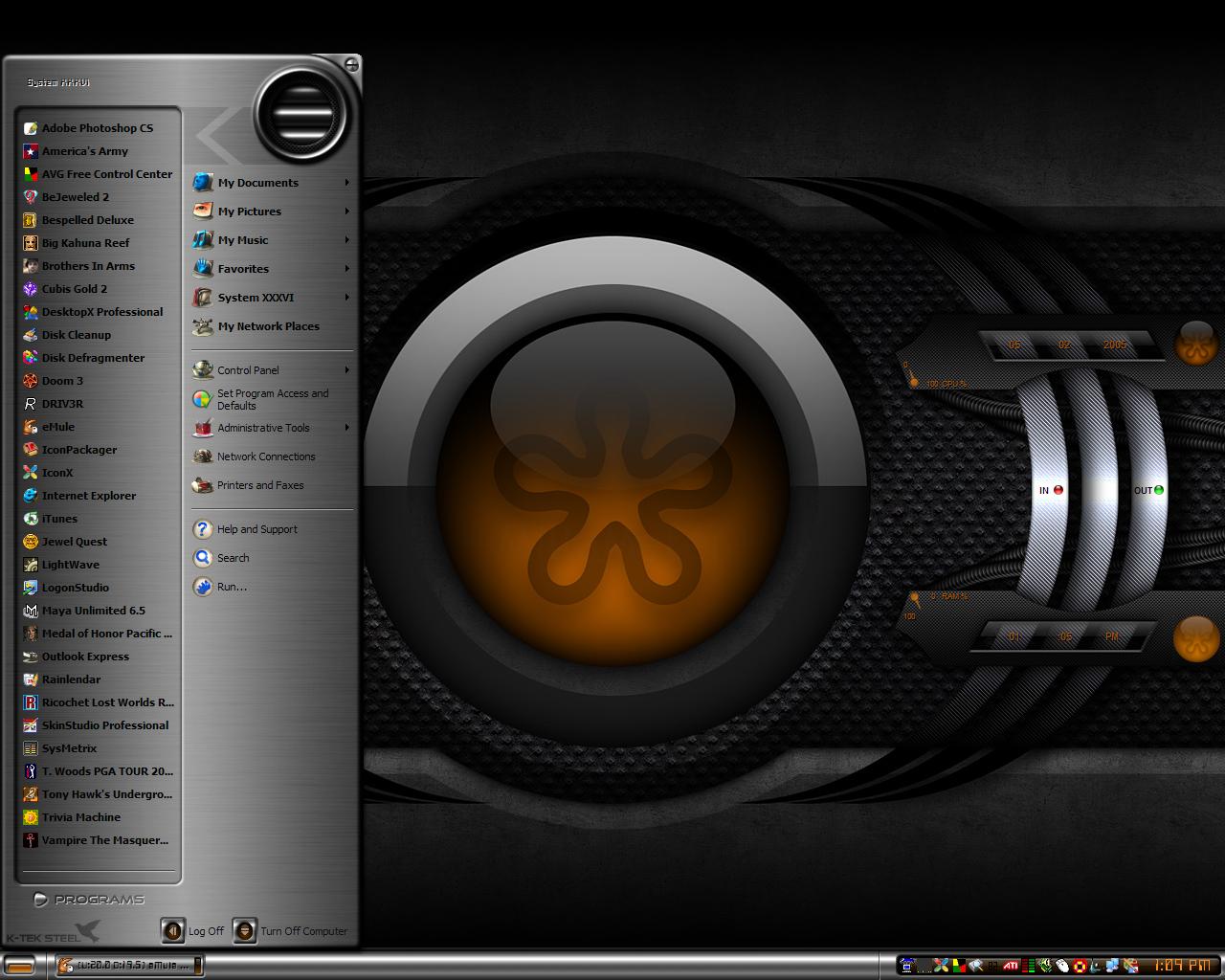Click the green OUT indicator light
This screenshot has width=1225, height=980.
1159,490
